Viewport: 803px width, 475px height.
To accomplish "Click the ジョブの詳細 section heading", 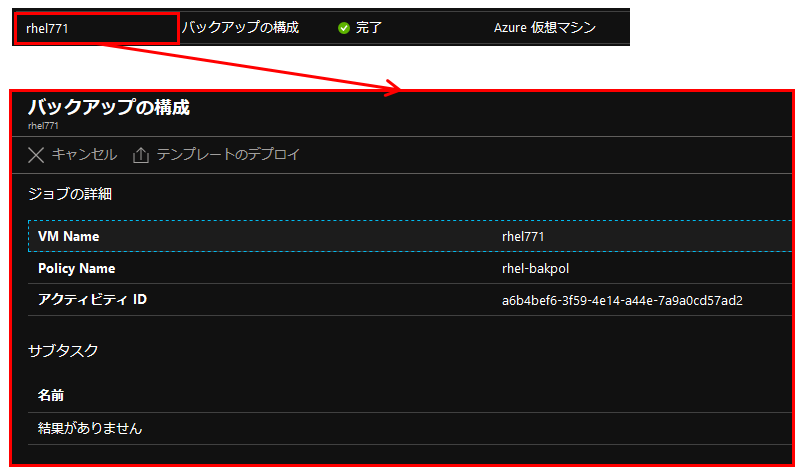I will click(x=70, y=194).
